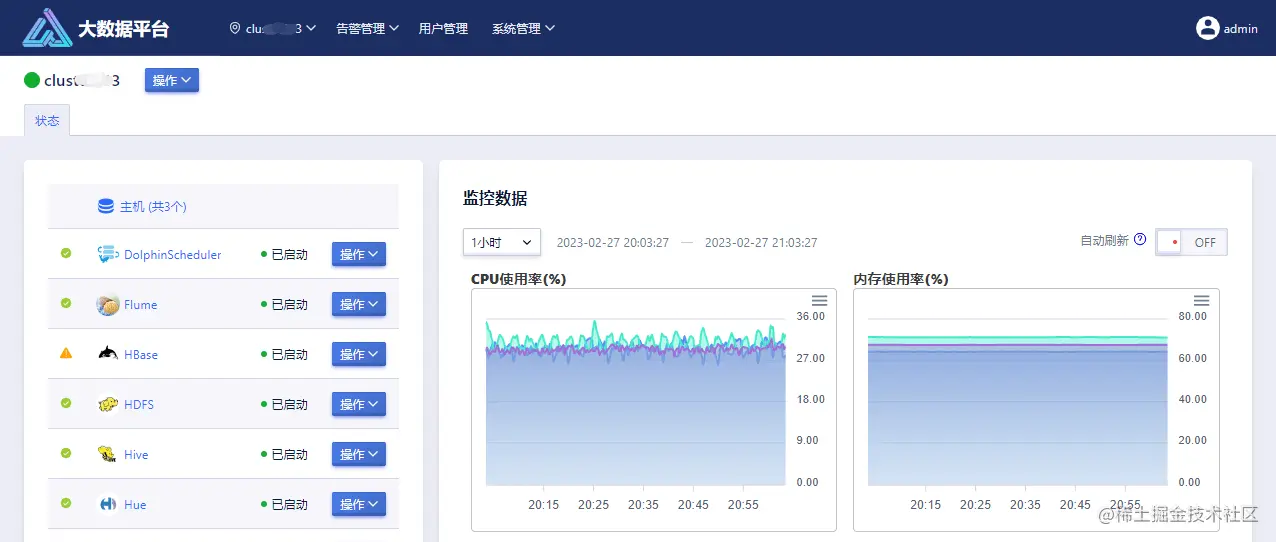Select the 状态 tab
1276x542 pixels.
point(47,120)
